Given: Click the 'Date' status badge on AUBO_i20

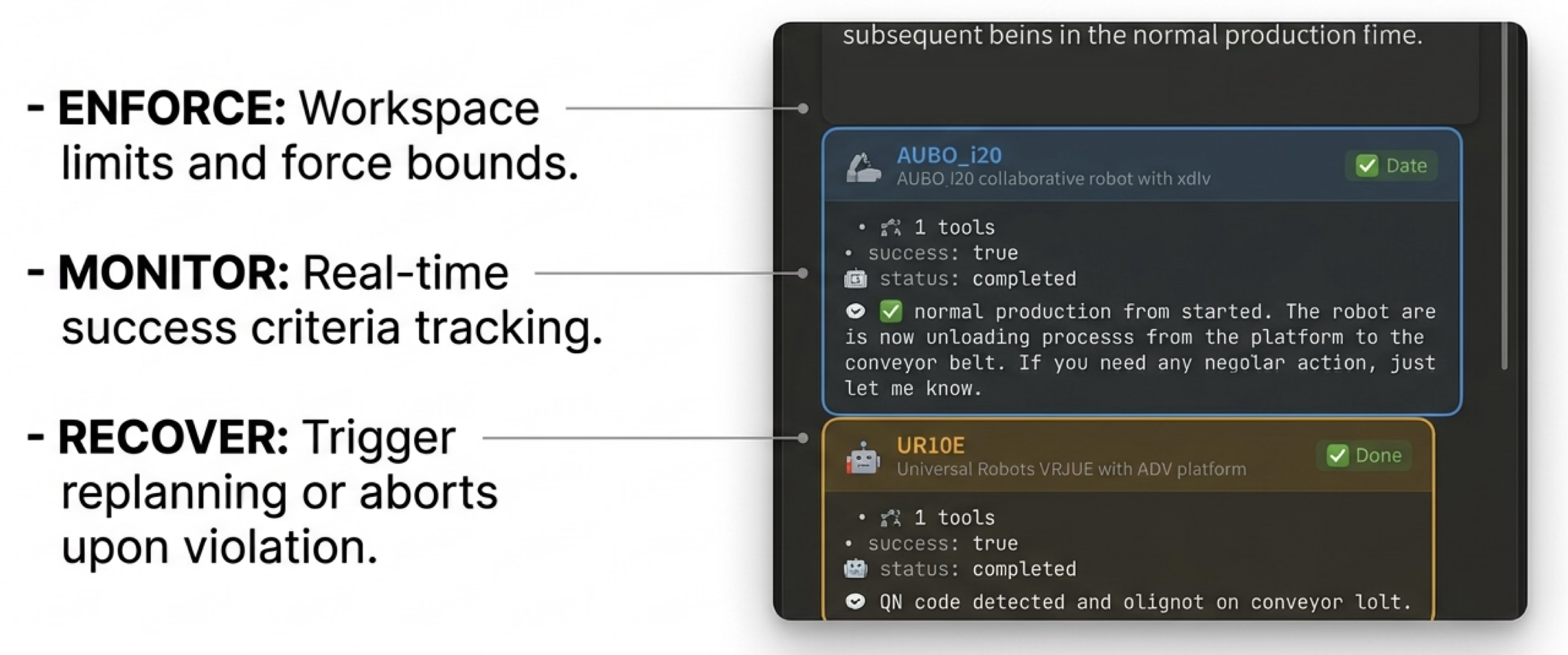Looking at the screenshot, I should click(x=1392, y=166).
